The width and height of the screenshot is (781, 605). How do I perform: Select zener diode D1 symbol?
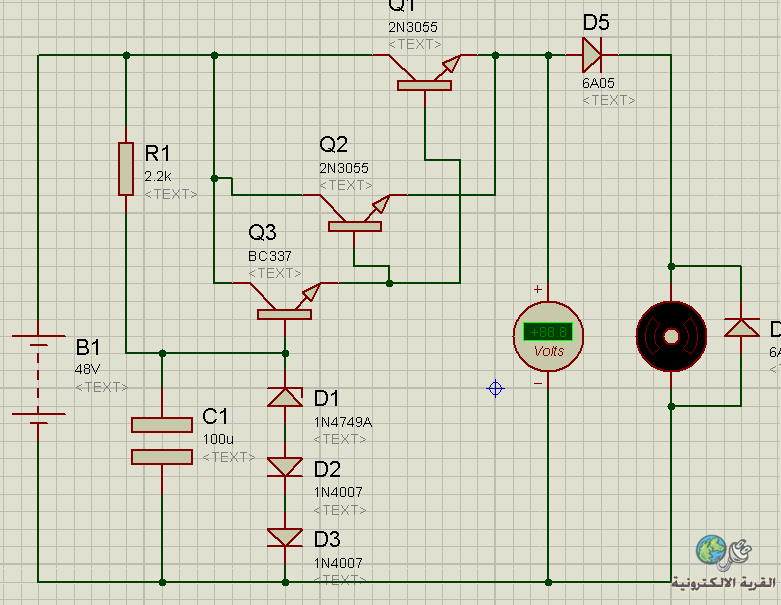(x=285, y=397)
